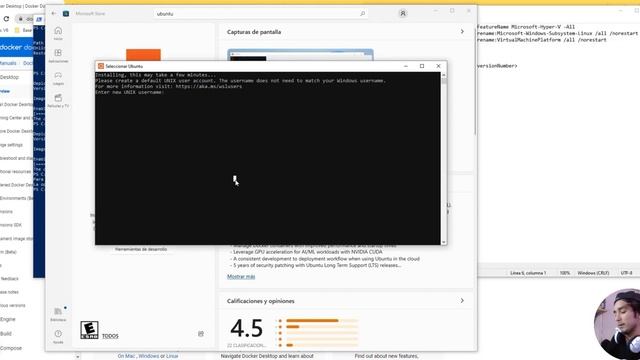
Task: Click the On Mac link in Docker page
Action: coord(126,356)
